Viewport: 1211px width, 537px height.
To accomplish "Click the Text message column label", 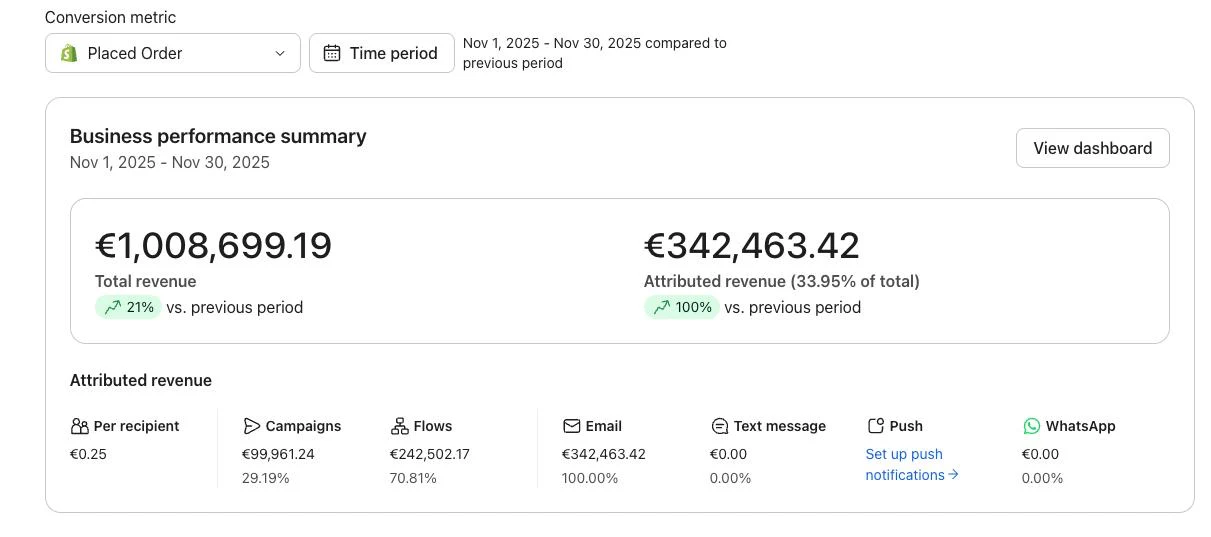I will click(x=780, y=426).
